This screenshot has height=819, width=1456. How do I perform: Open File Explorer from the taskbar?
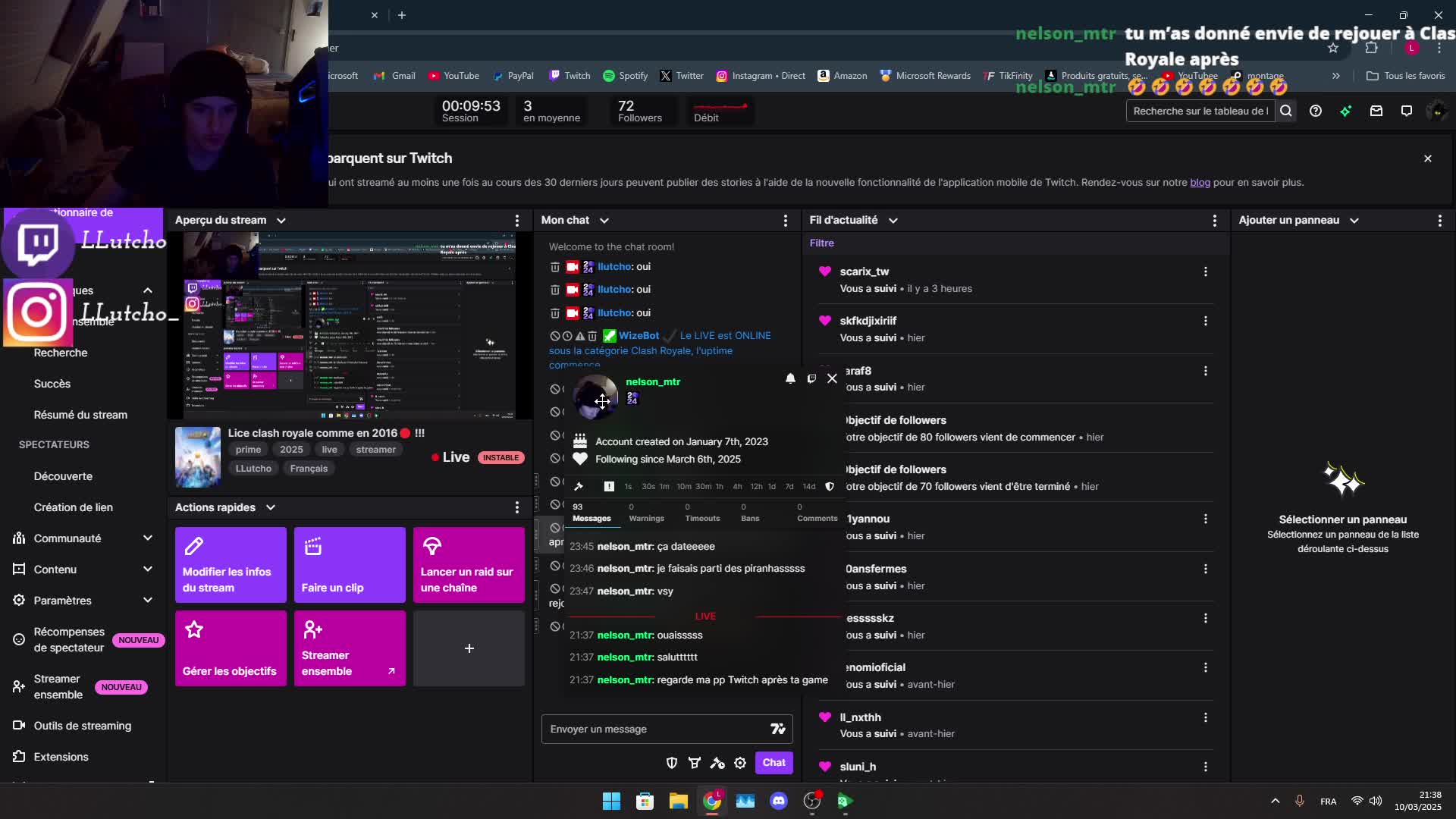pyautogui.click(x=679, y=801)
